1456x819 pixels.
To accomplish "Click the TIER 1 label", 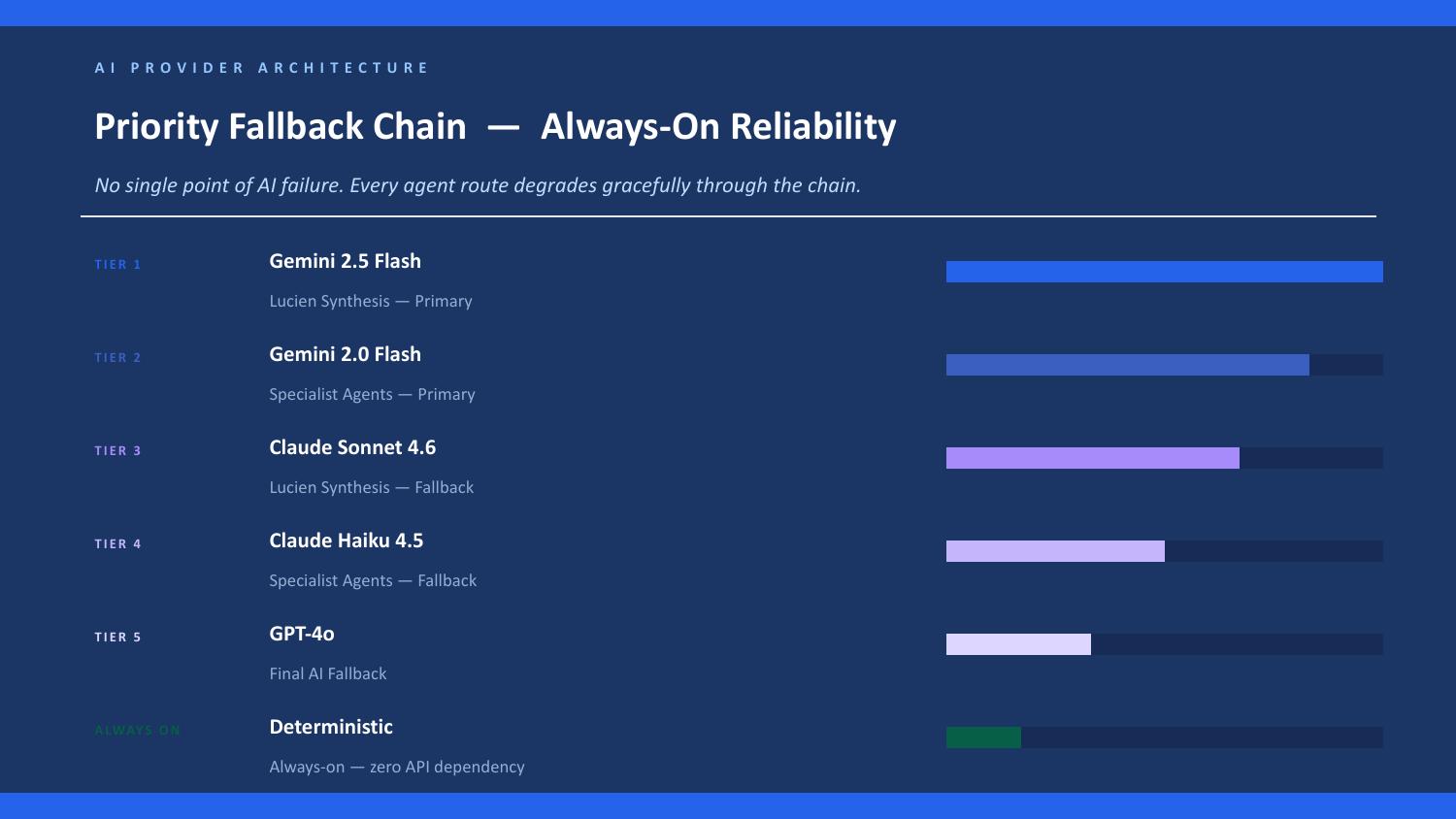I will pyautogui.click(x=117, y=264).
